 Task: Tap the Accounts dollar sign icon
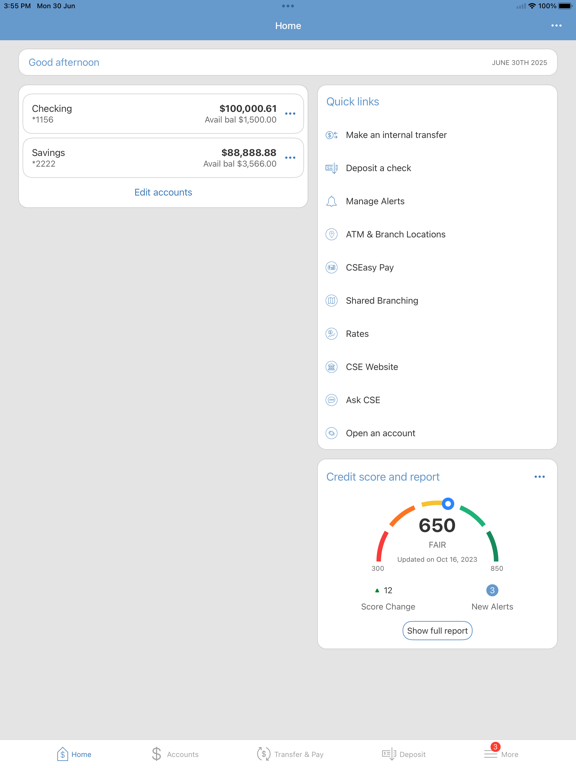point(156,754)
